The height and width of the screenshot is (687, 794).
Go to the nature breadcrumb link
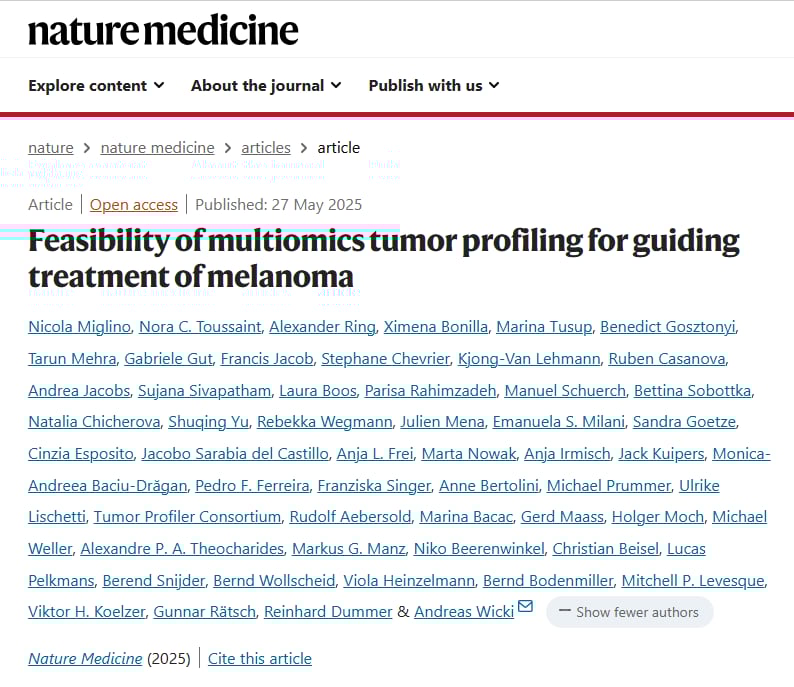[x=50, y=147]
